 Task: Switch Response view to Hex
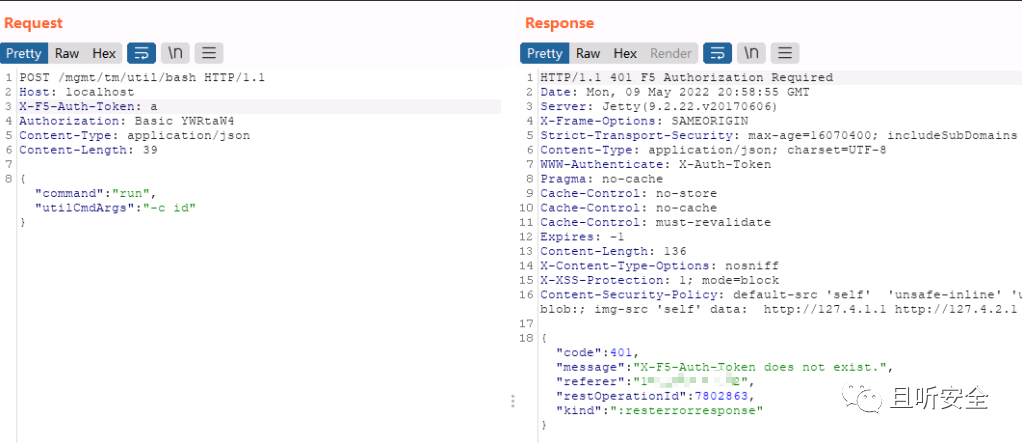tap(625, 53)
